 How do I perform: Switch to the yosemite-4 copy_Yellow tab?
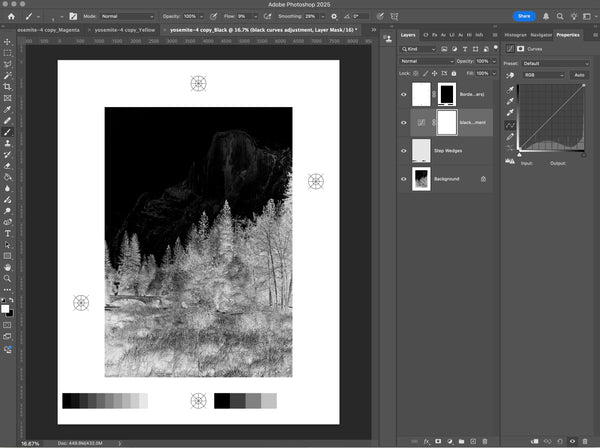pos(125,30)
